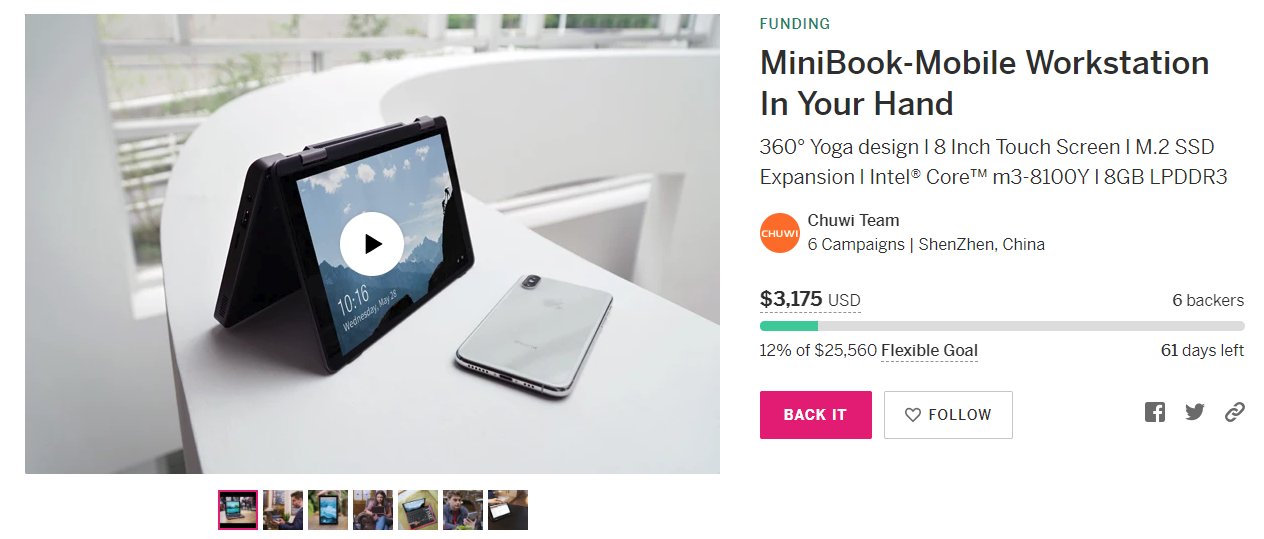The image size is (1264, 539).
Task: Play the MiniBook campaign video
Action: click(x=372, y=243)
